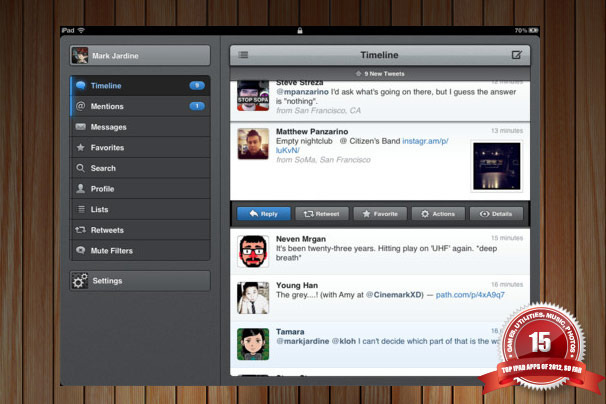
Task: Tap the Young Han name heading
Action: (x=297, y=285)
